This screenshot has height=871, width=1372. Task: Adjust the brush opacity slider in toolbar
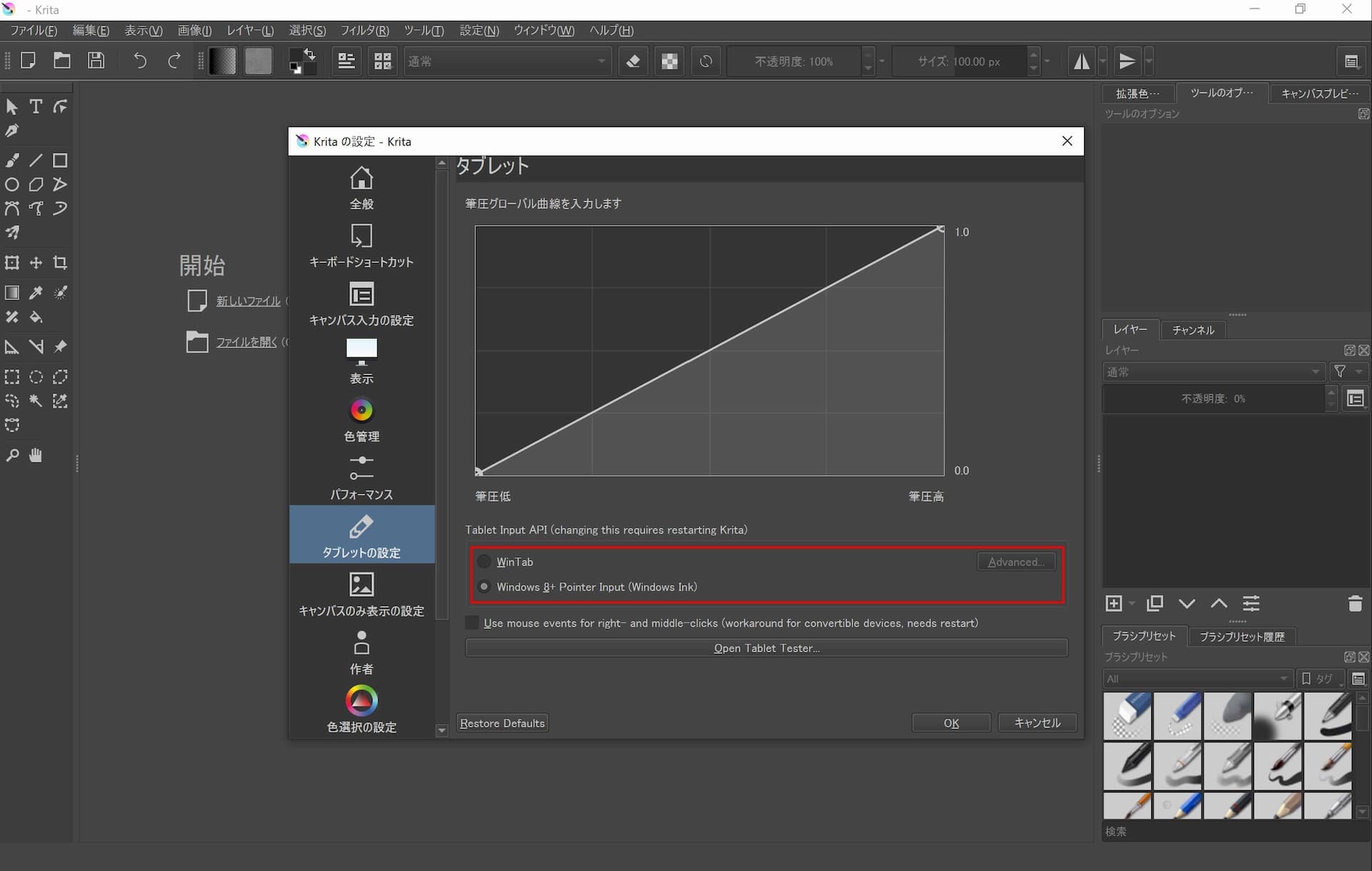tap(794, 61)
